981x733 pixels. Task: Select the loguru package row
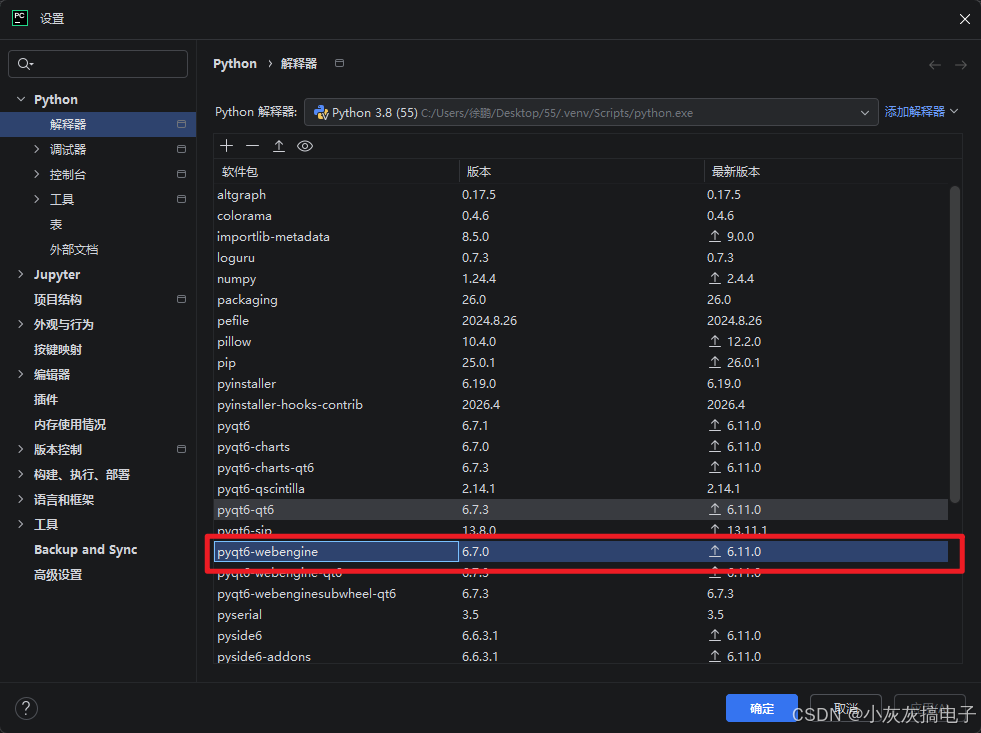tap(581, 258)
